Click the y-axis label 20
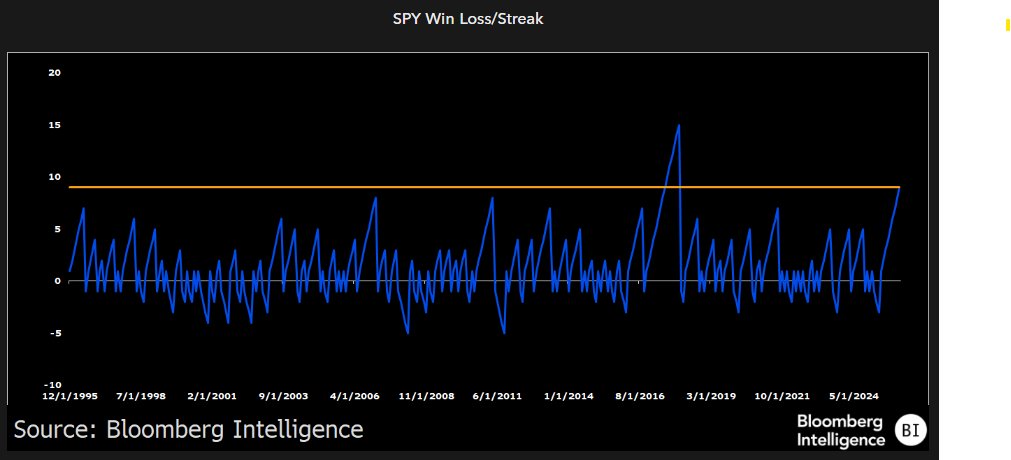This screenshot has width=1011, height=460. [x=55, y=72]
